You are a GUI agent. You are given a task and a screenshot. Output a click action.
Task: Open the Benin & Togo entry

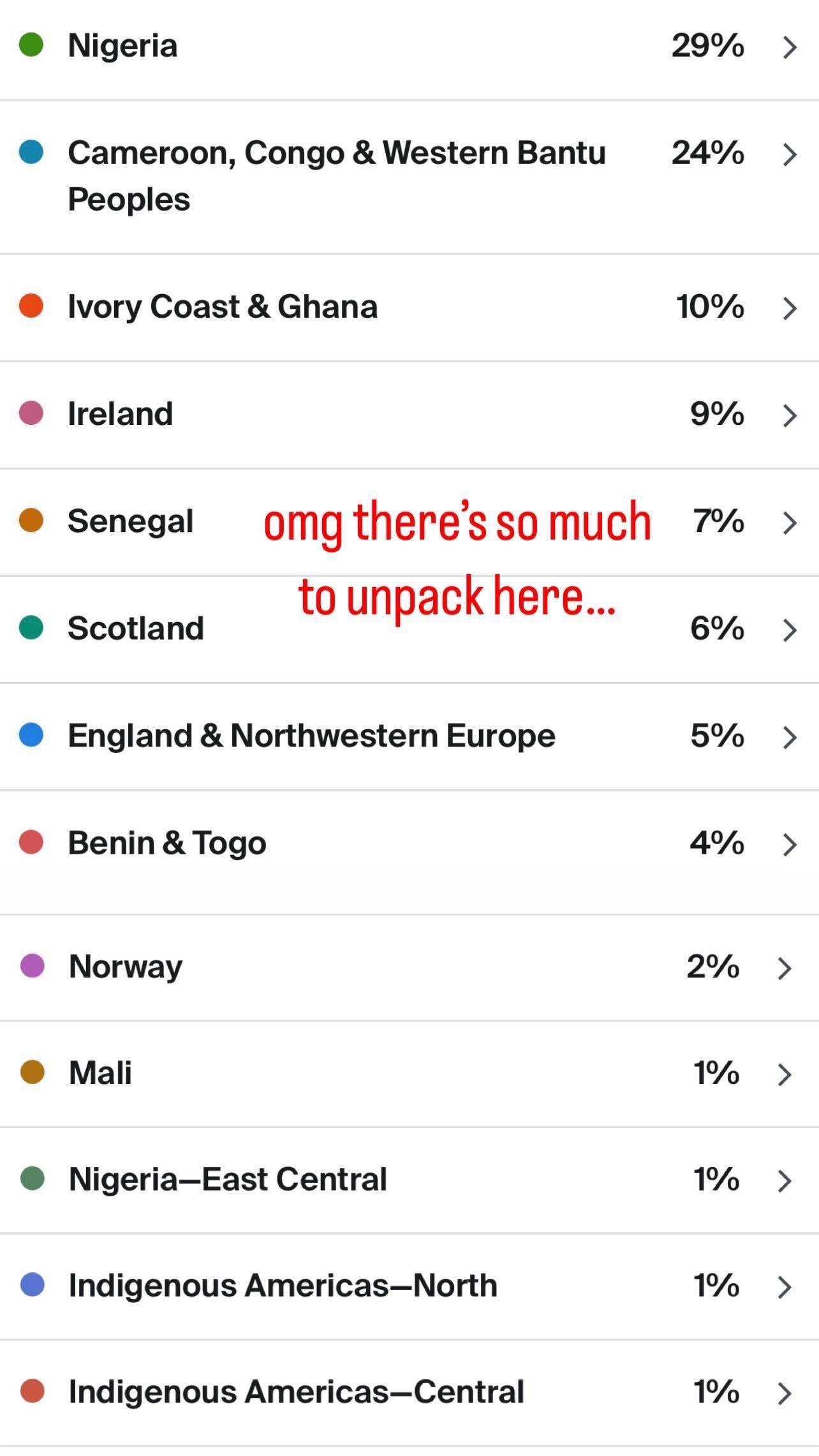(167, 843)
